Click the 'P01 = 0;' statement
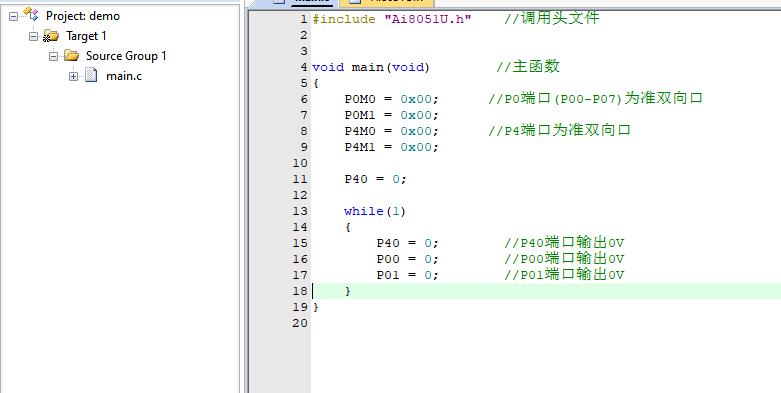Screen dimensions: 781x393 [407, 275]
